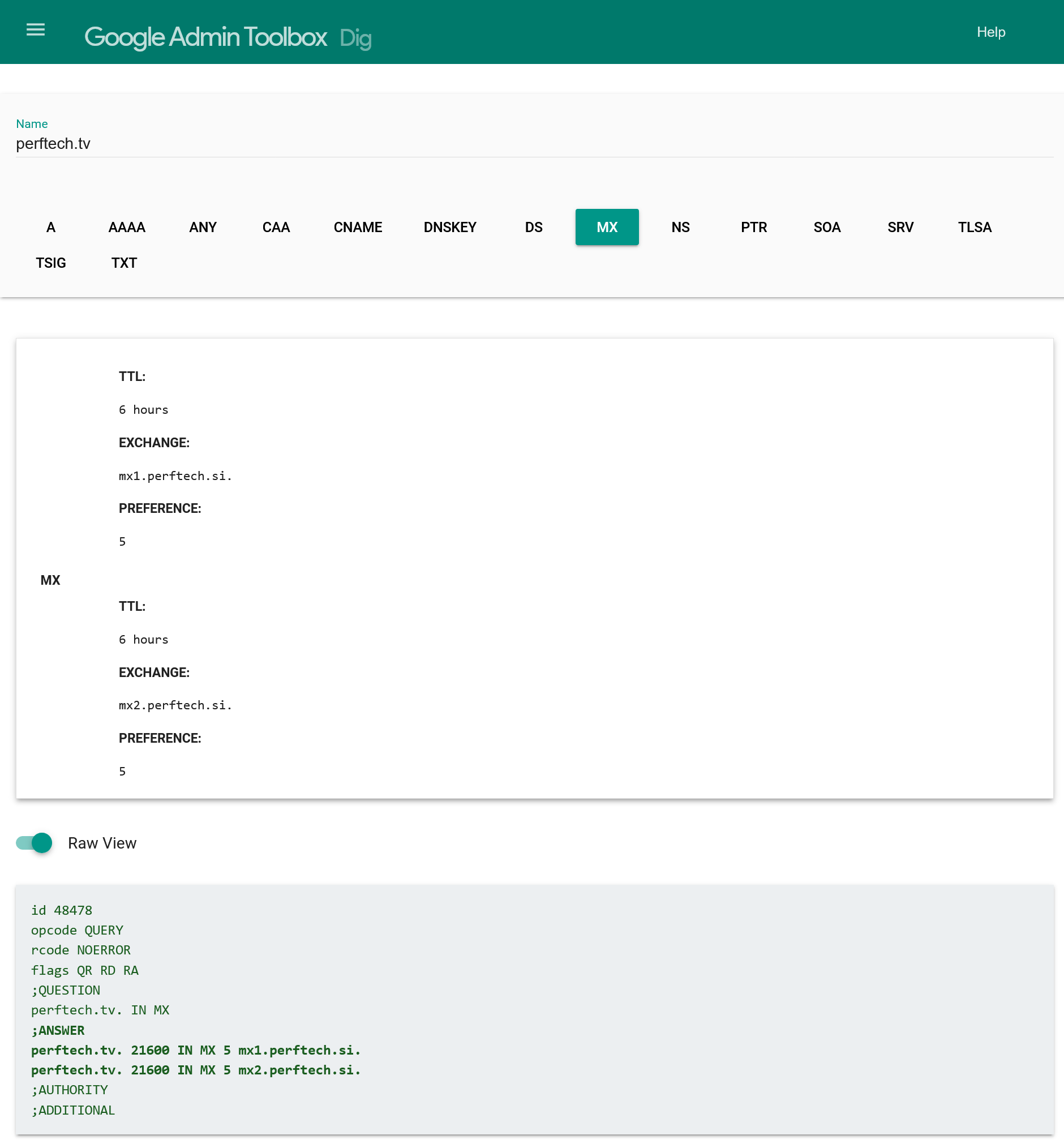
Task: Select the TLSA record type
Action: click(974, 228)
